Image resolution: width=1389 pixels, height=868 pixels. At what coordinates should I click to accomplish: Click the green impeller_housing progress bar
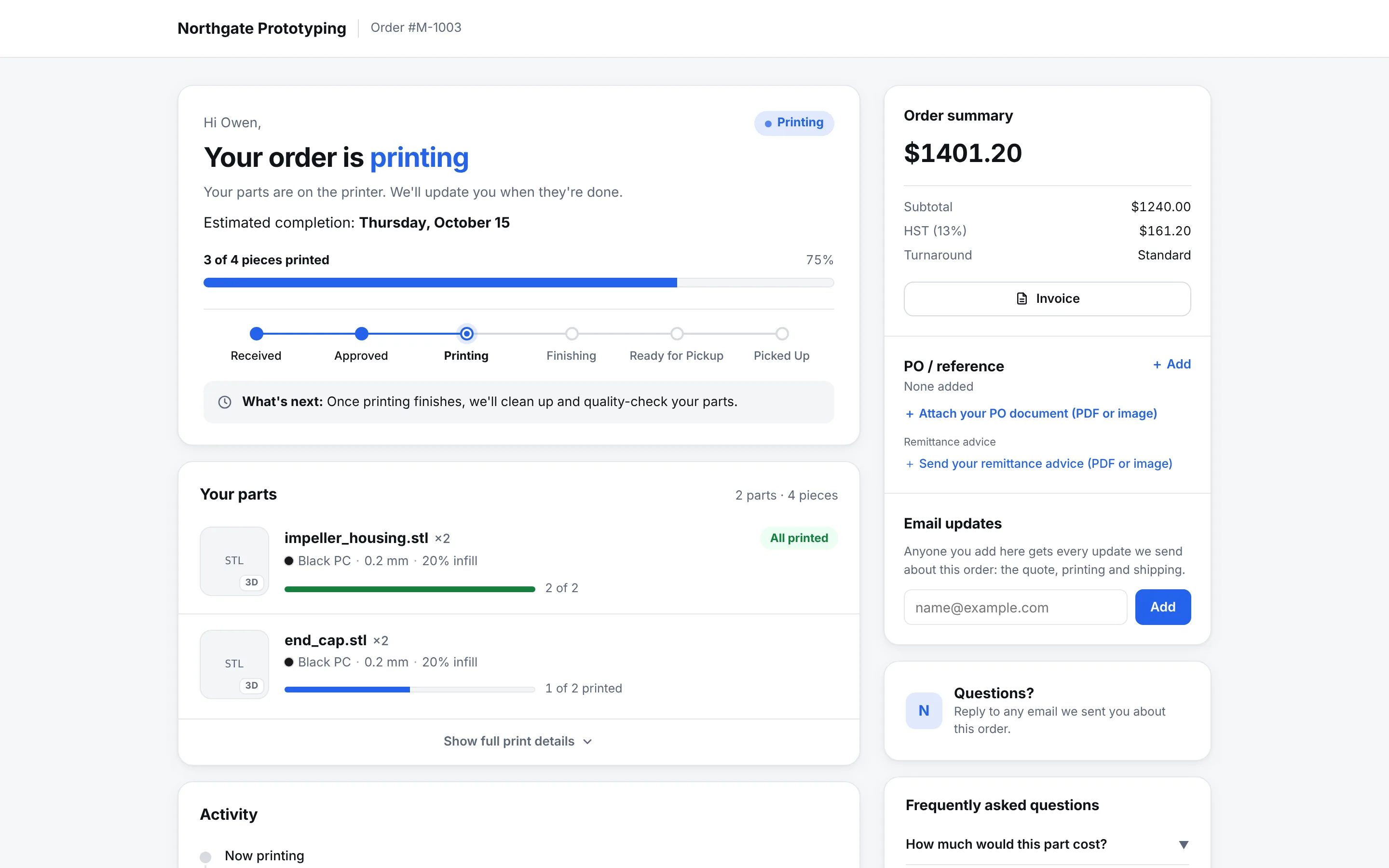coord(410,589)
